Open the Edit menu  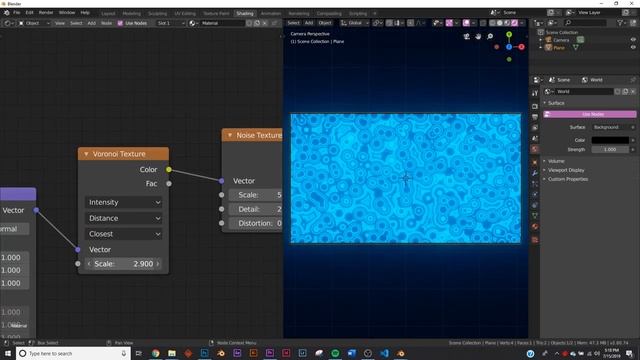(x=29, y=13)
